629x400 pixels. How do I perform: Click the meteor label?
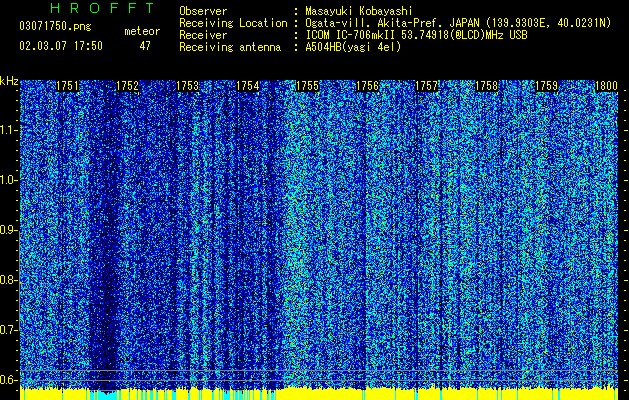tap(142, 31)
